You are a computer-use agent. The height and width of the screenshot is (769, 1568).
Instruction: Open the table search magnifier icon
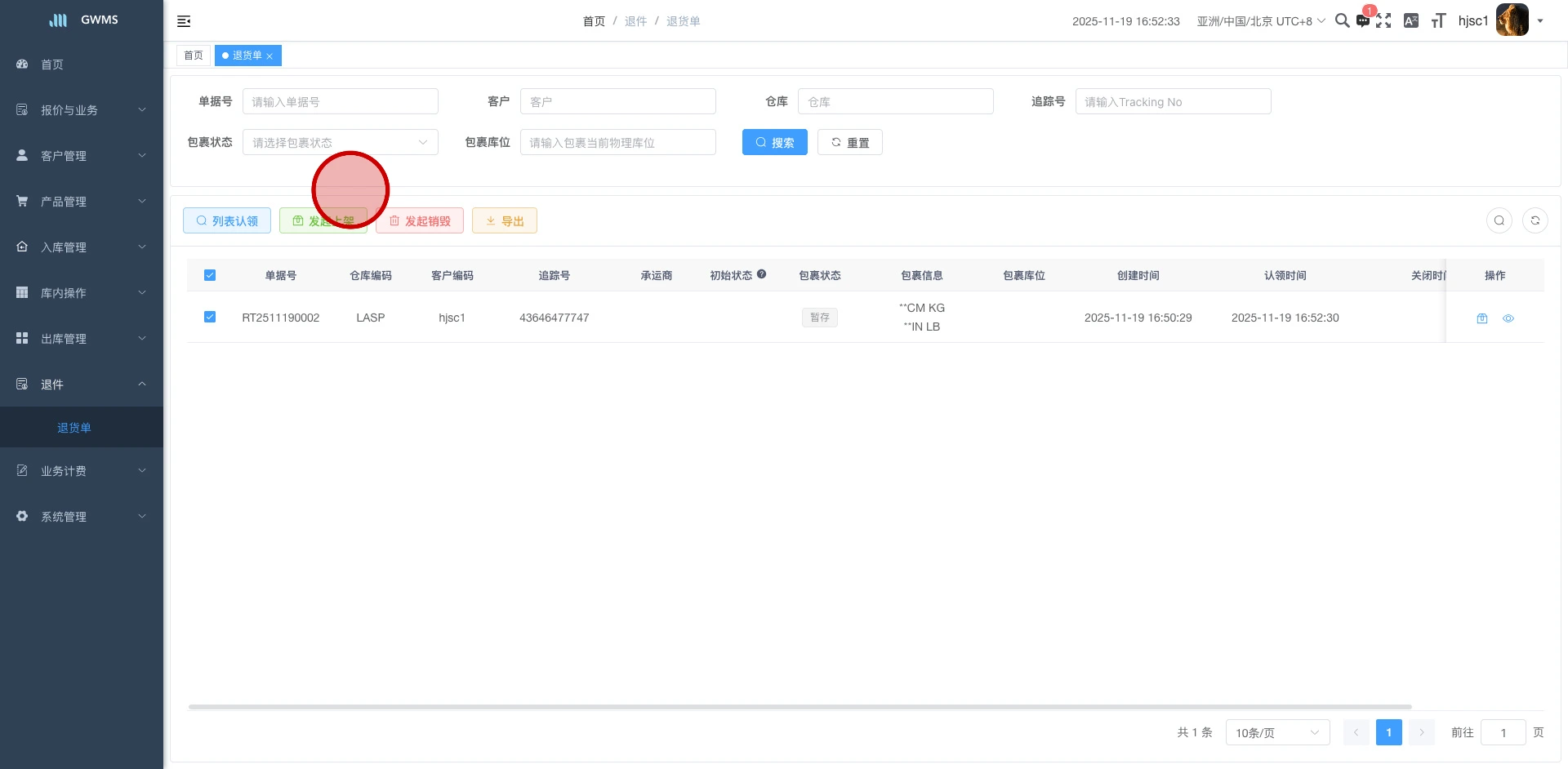(x=1499, y=220)
